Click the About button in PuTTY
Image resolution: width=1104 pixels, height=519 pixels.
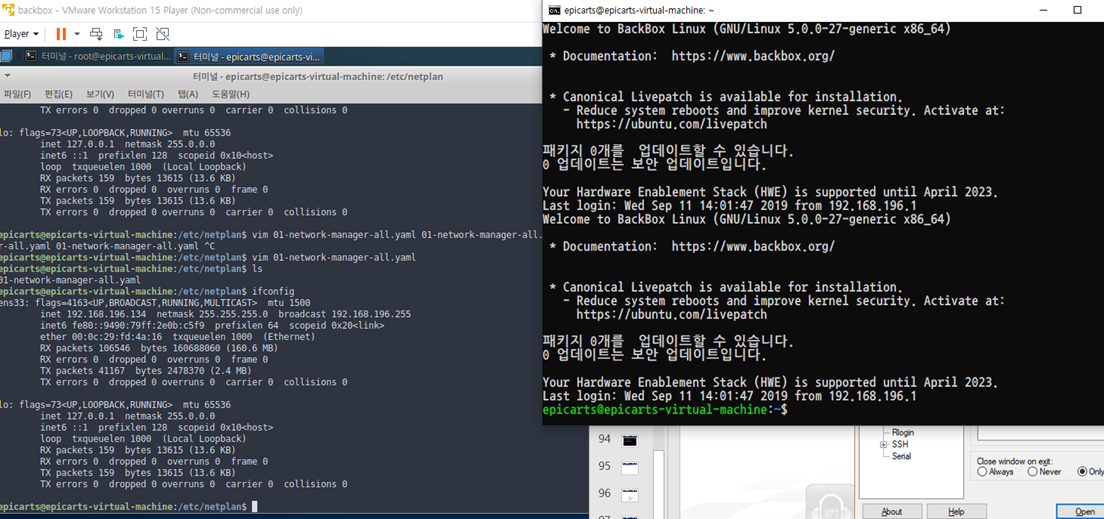point(891,511)
